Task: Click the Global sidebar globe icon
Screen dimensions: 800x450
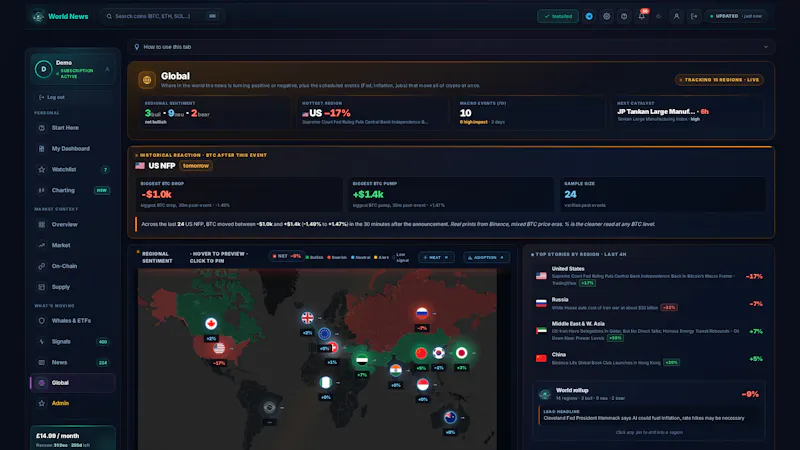Action: 42,383
